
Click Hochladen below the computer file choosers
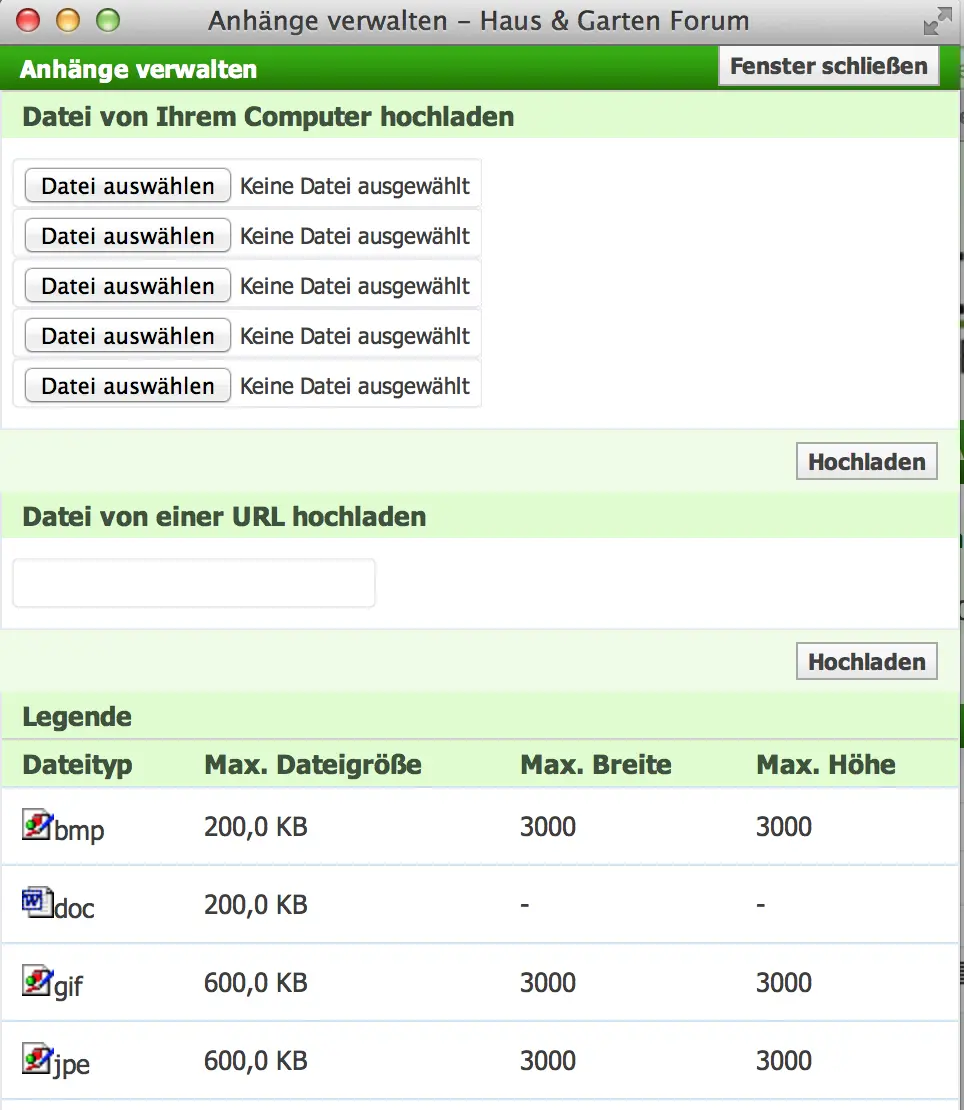point(866,462)
